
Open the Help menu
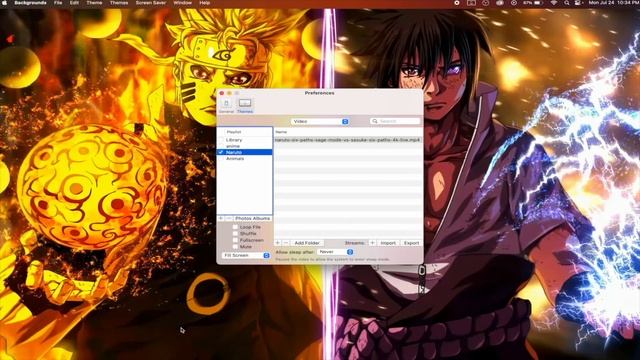(x=204, y=3)
